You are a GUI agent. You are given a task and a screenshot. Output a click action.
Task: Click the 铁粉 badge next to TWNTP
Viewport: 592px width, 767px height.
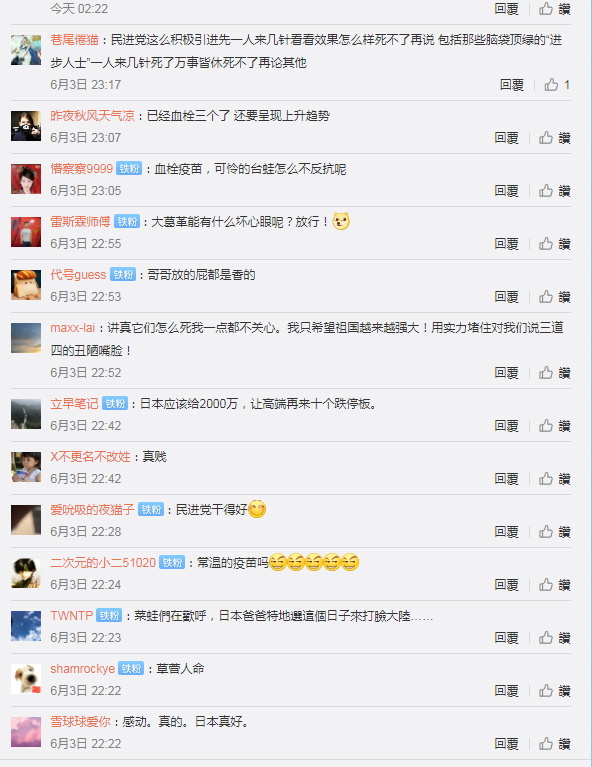point(109,615)
